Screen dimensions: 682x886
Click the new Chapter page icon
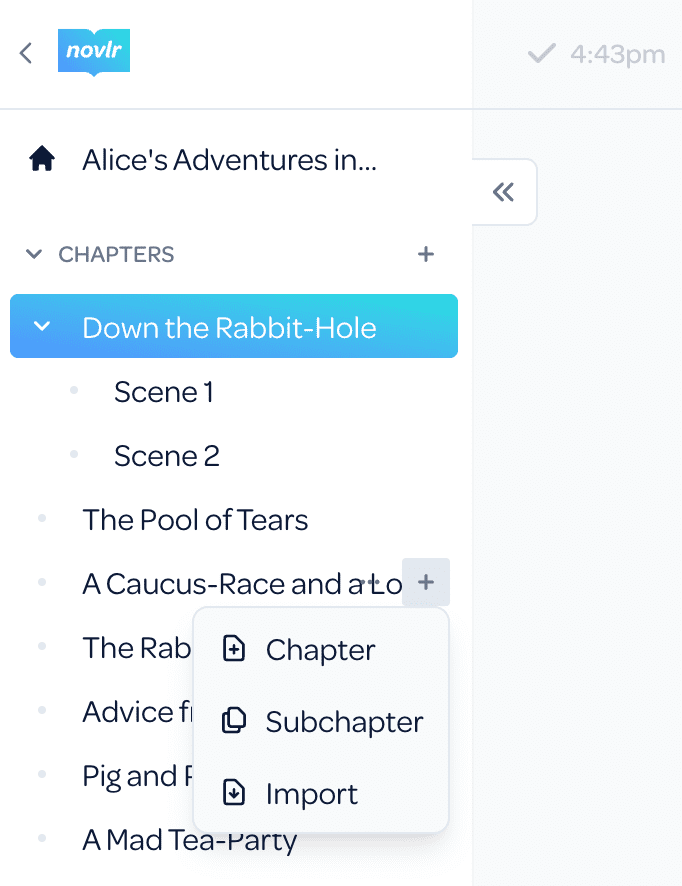coord(233,648)
